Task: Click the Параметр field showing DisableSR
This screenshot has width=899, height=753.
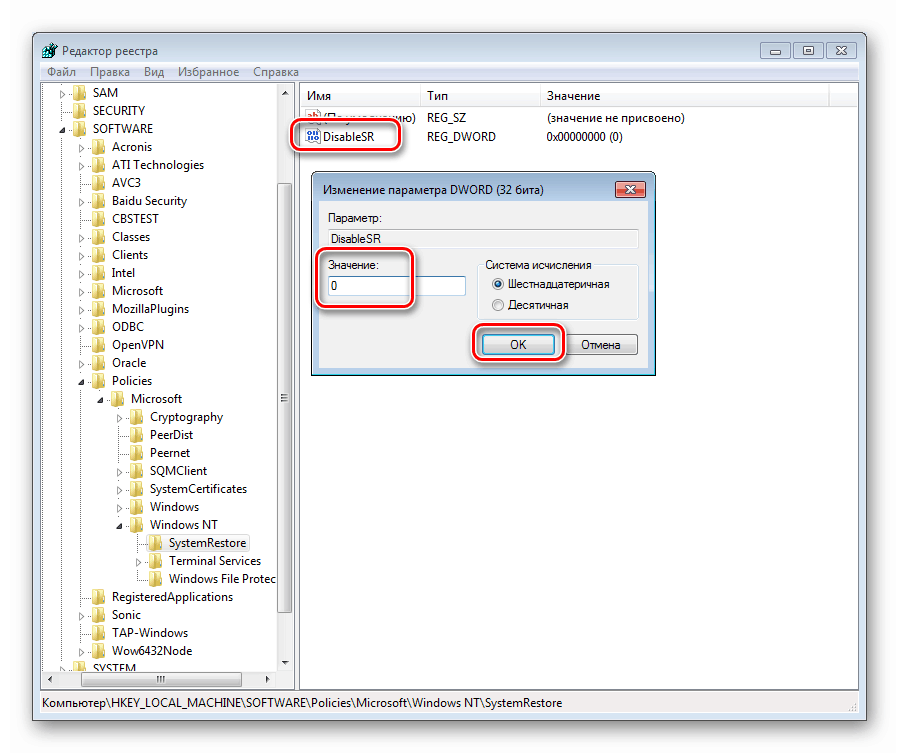Action: 483,239
